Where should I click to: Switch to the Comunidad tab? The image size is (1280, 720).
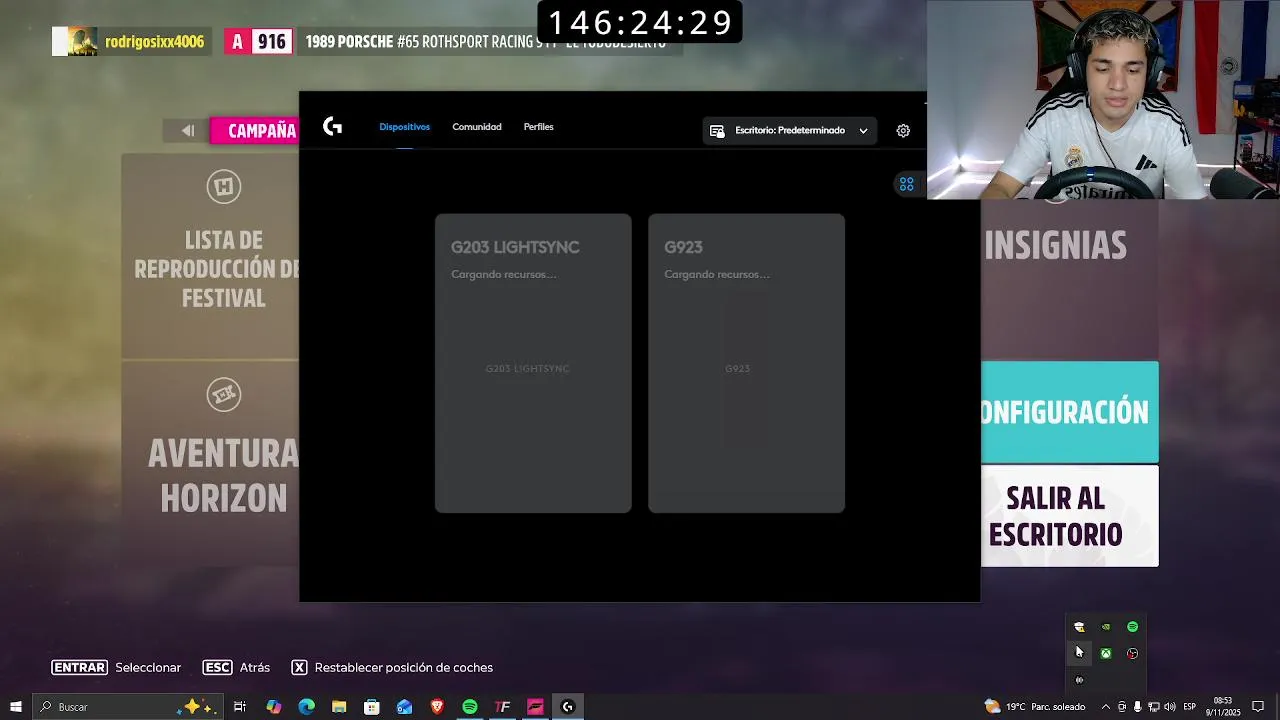[477, 127]
